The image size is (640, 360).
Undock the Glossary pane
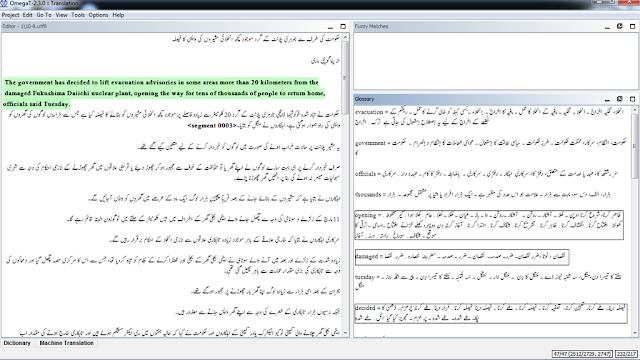[620, 99]
